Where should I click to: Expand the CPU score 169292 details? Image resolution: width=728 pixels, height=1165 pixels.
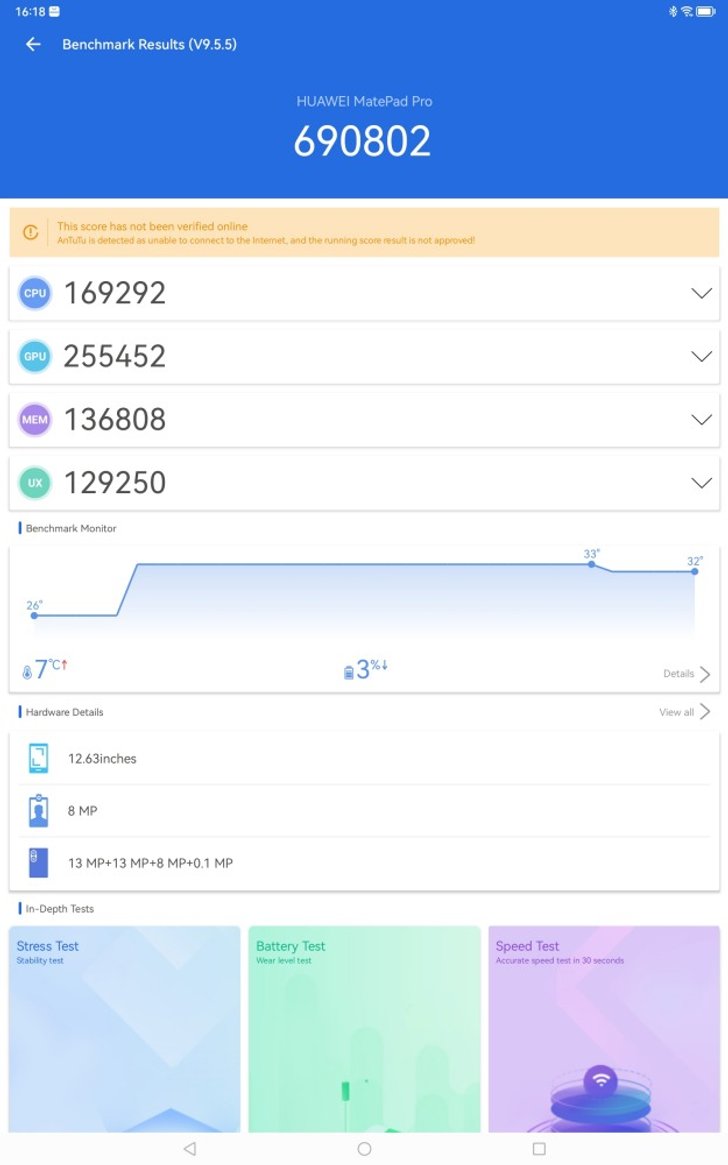click(701, 293)
